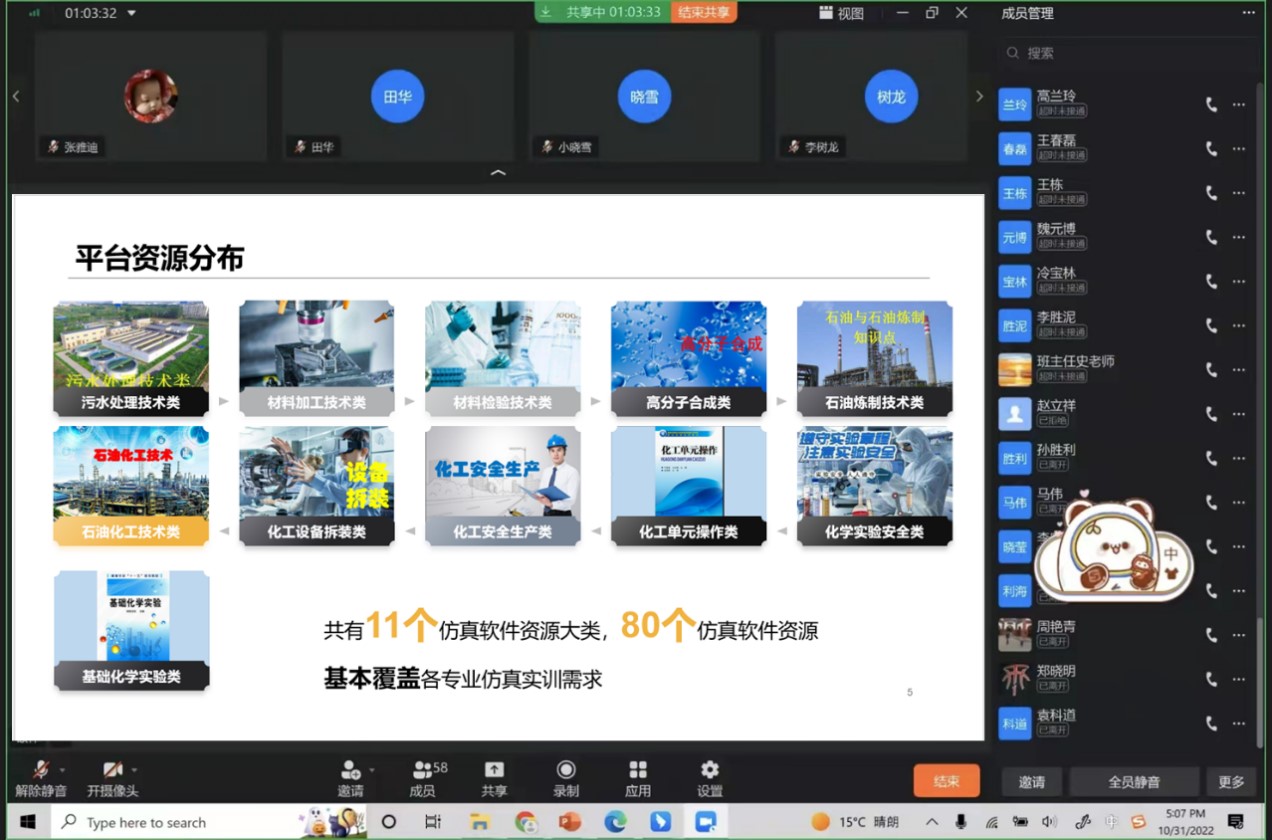This screenshot has height=840, width=1272.
Task: Open the 设置 settings gear icon
Action: (x=710, y=770)
